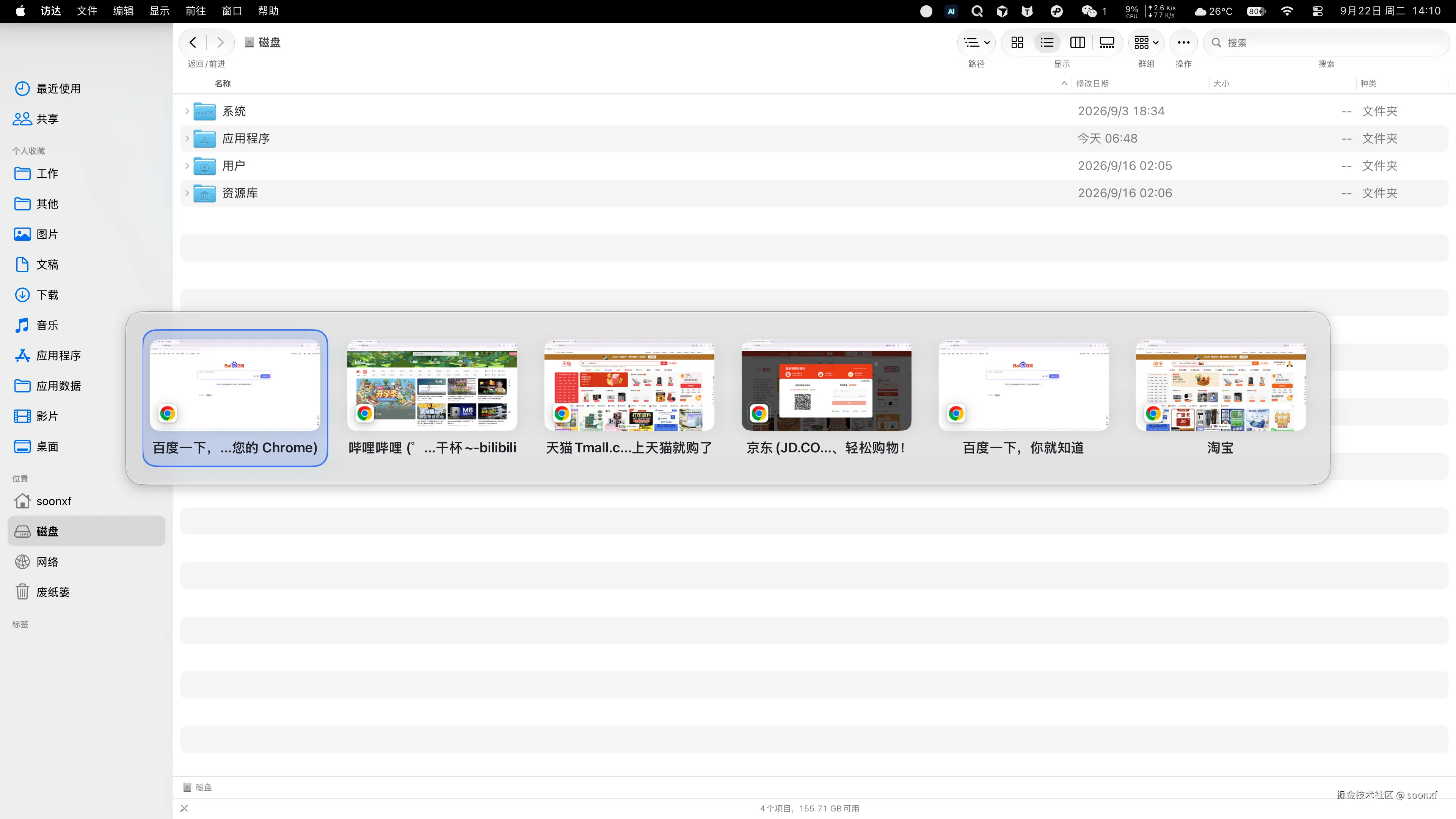Click the AI menu bar icon
1456x819 pixels.
point(951,11)
